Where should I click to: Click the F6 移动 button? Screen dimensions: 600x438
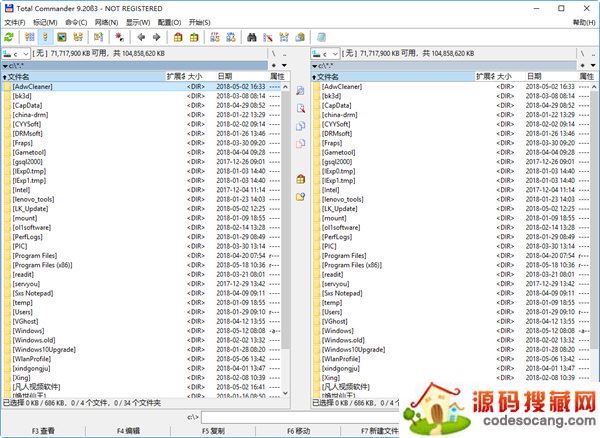pyautogui.click(x=298, y=431)
